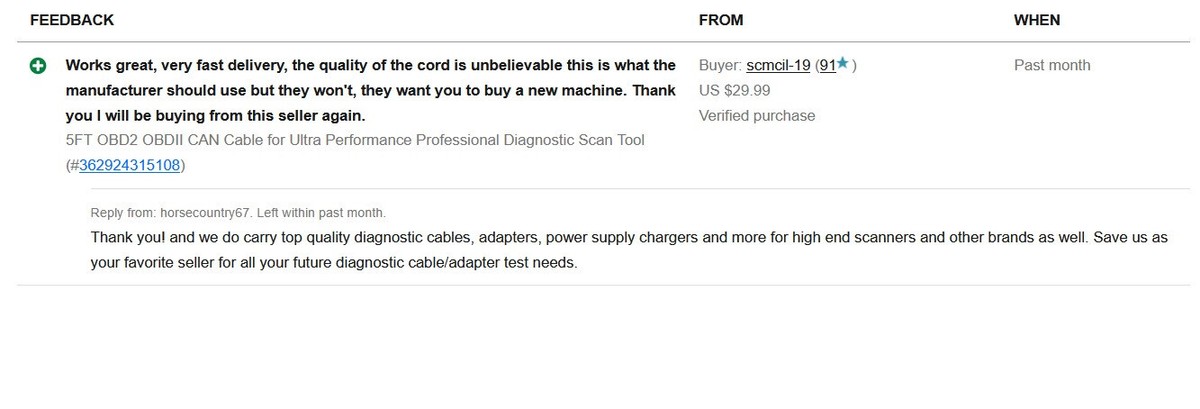Click the 'Reply from: horsecountry67' line
1200x409 pixels.
168,213
